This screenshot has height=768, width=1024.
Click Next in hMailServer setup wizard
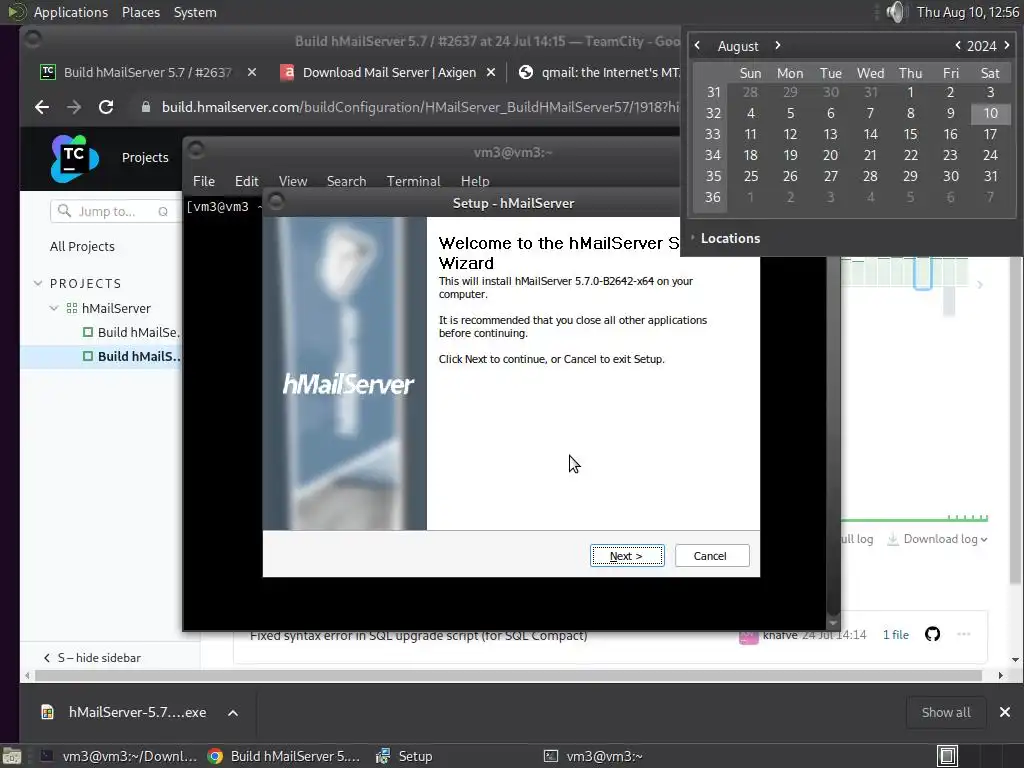627,556
